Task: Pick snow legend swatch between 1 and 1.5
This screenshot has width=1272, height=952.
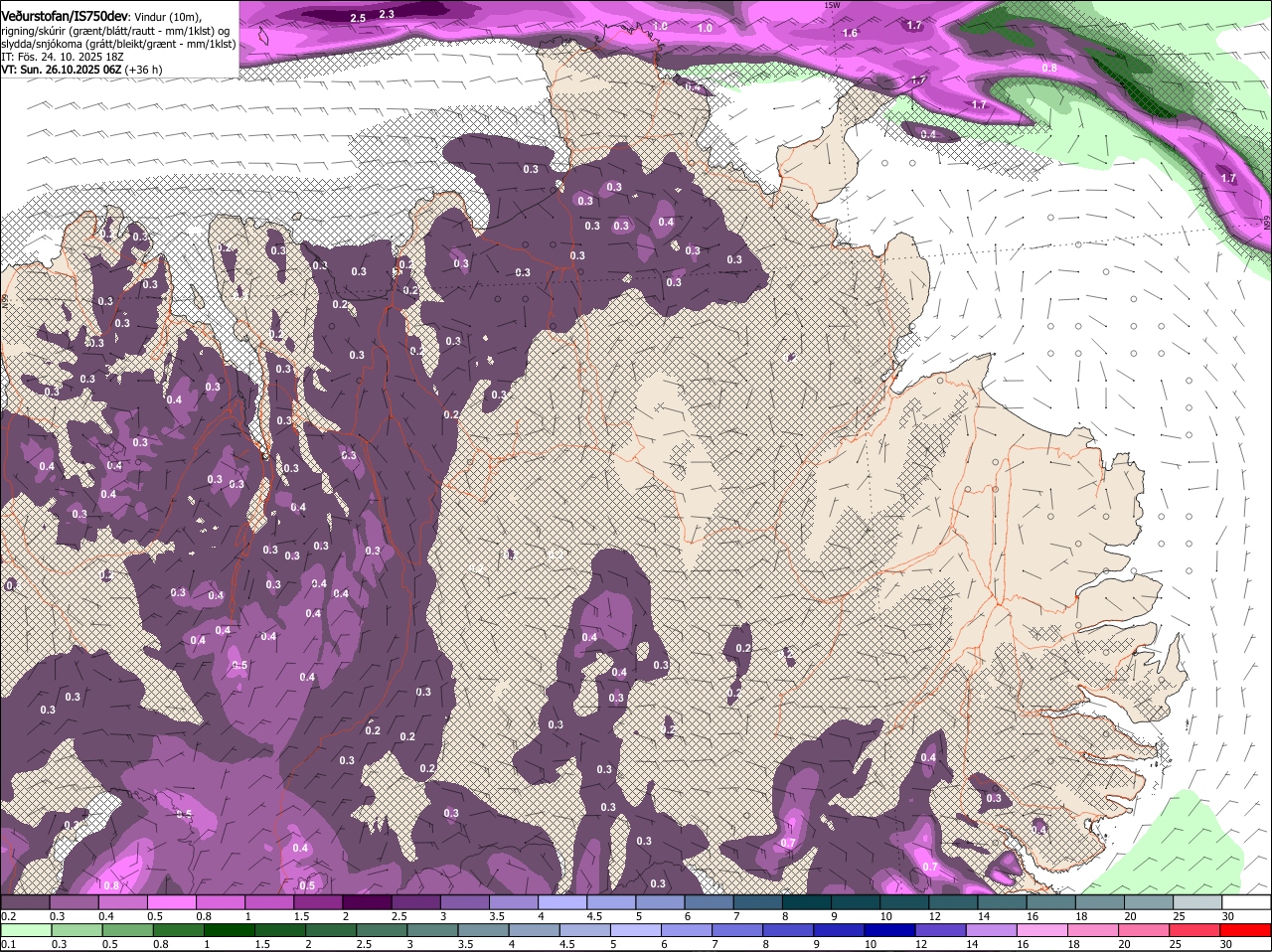Action: tap(269, 902)
